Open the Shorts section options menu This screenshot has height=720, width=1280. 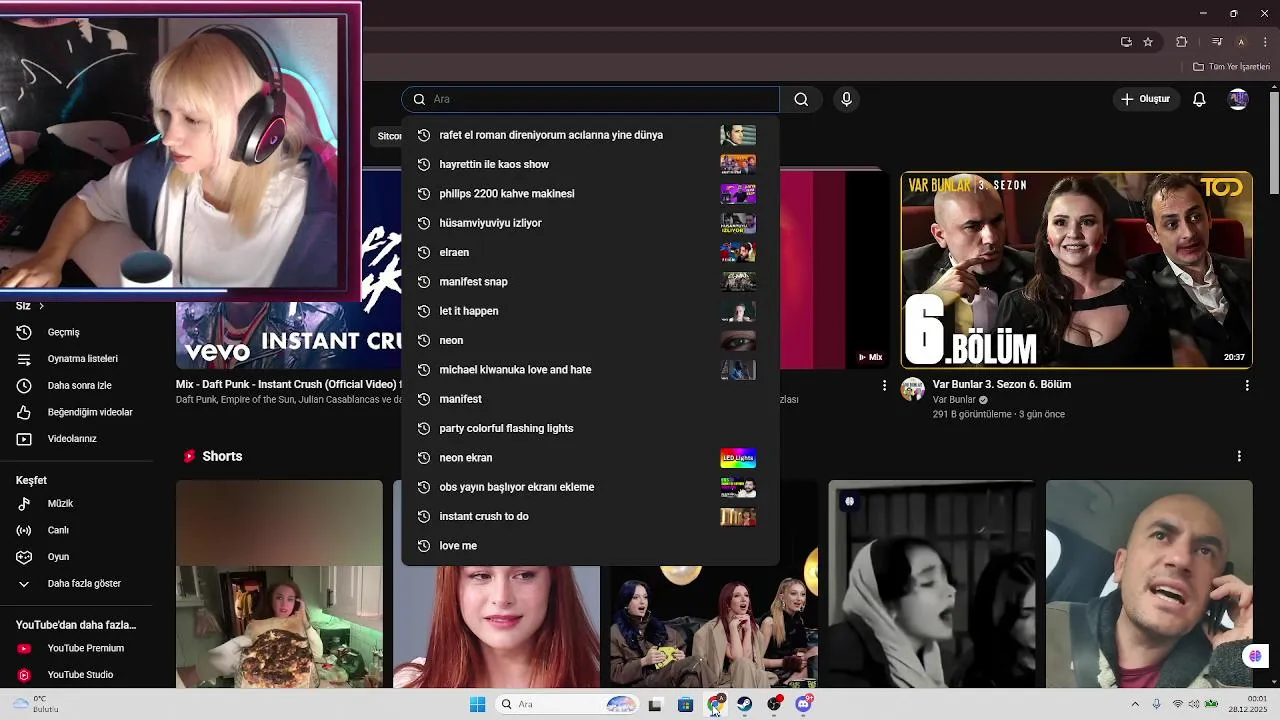point(1239,456)
